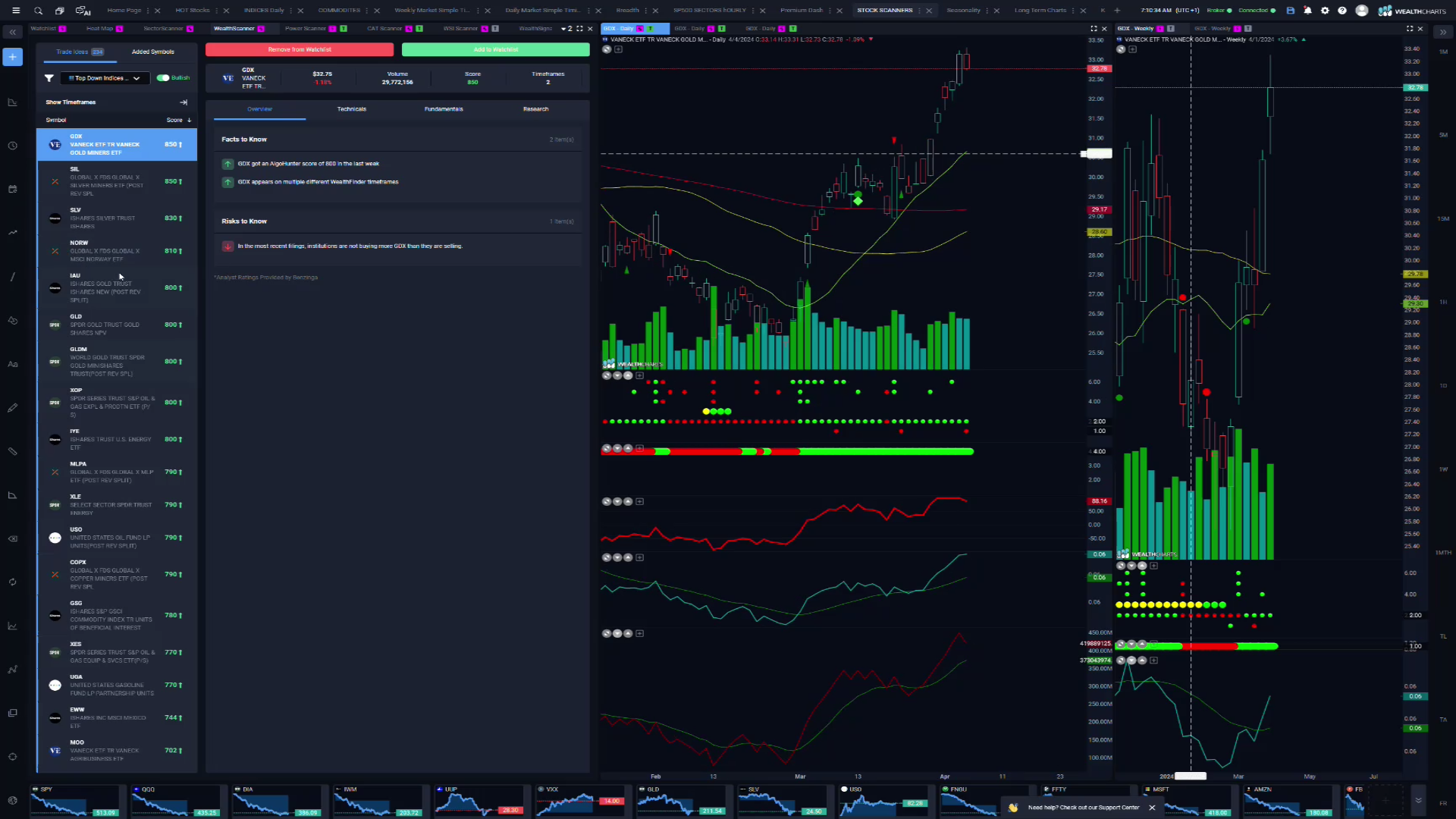Screen dimensions: 1456x819
Task: Click the Daily chart crosshair price label
Action: (x=1098, y=154)
